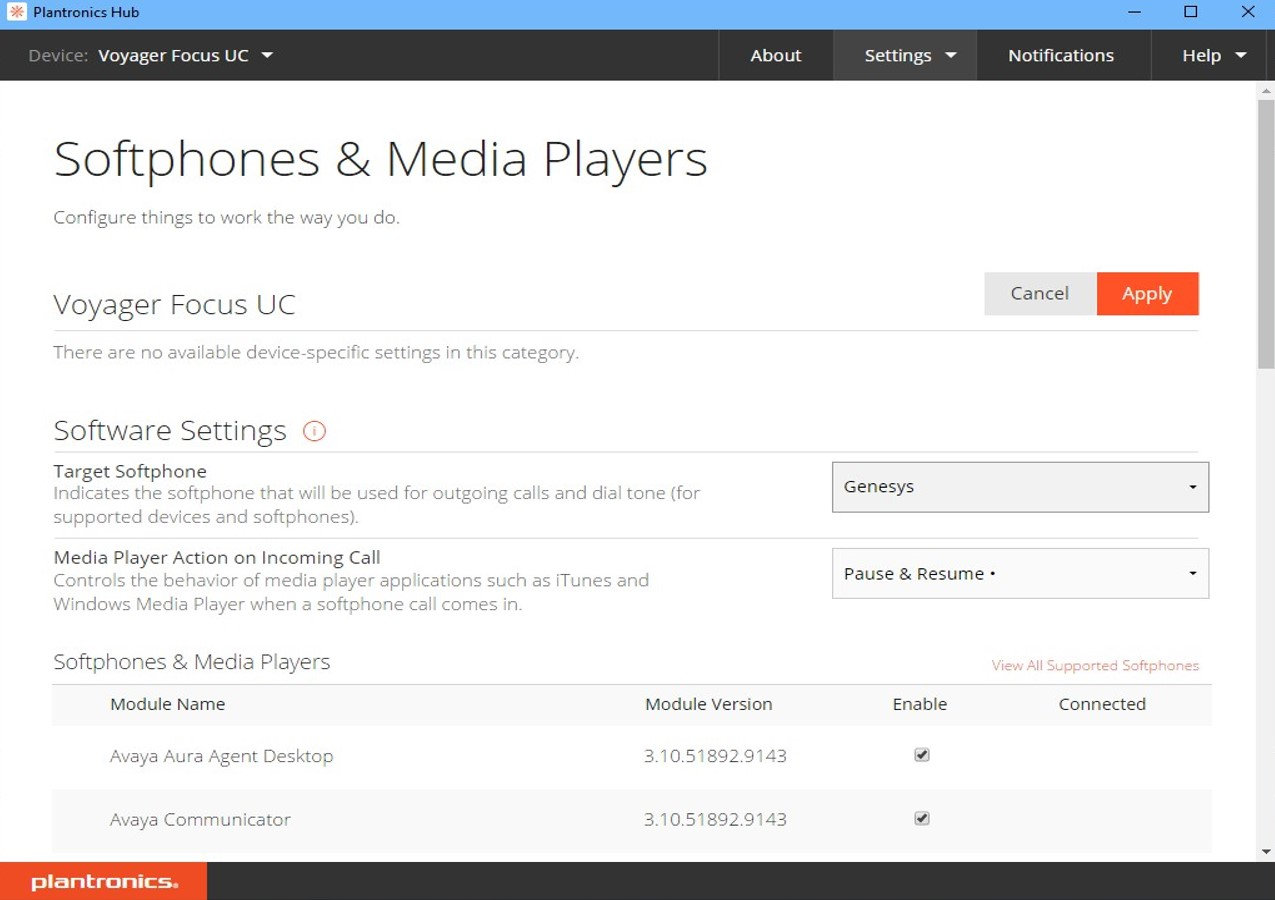This screenshot has height=900, width=1275.
Task: Click the Apply button
Action: tap(1147, 293)
